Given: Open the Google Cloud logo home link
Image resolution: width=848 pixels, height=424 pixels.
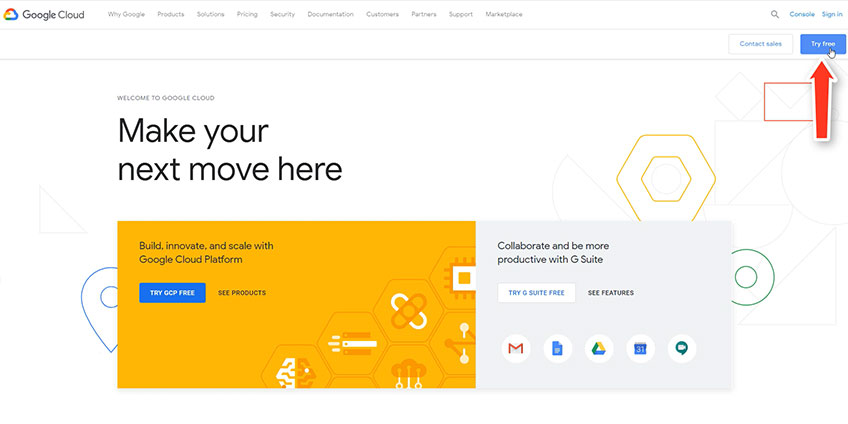Looking at the screenshot, I should [44, 15].
